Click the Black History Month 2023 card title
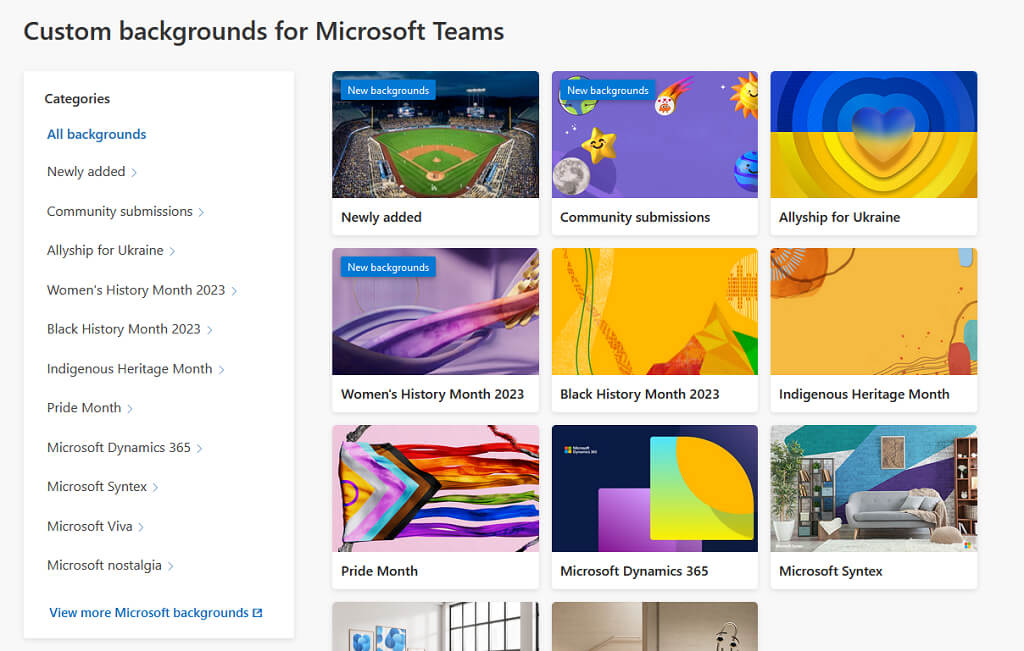The width and height of the screenshot is (1024, 651). click(639, 394)
